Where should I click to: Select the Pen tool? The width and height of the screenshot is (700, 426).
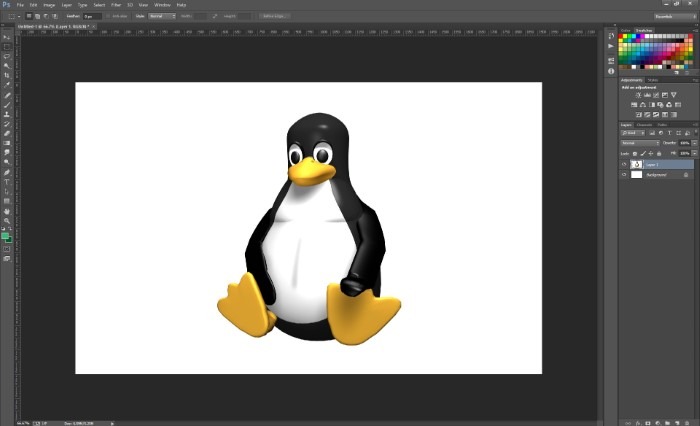(6, 172)
